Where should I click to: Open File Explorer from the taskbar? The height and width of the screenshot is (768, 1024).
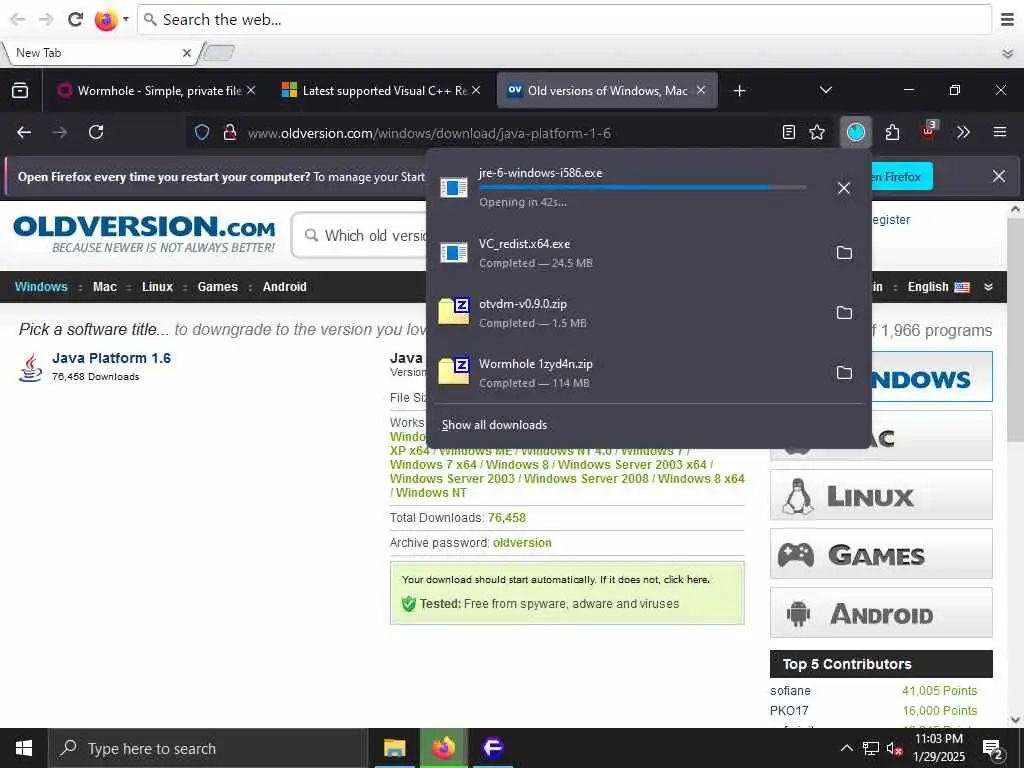394,748
